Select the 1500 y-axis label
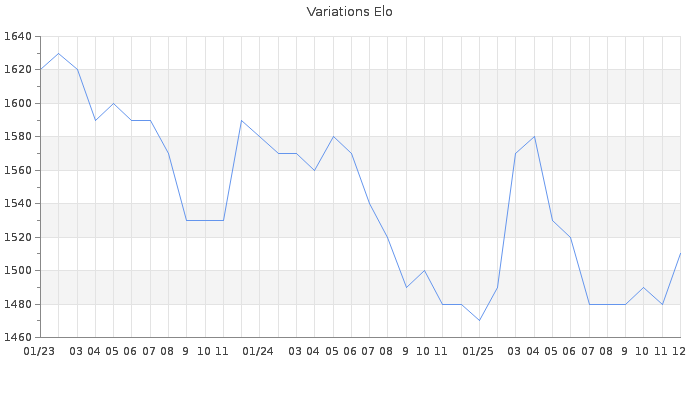700x400 pixels. tap(17, 271)
